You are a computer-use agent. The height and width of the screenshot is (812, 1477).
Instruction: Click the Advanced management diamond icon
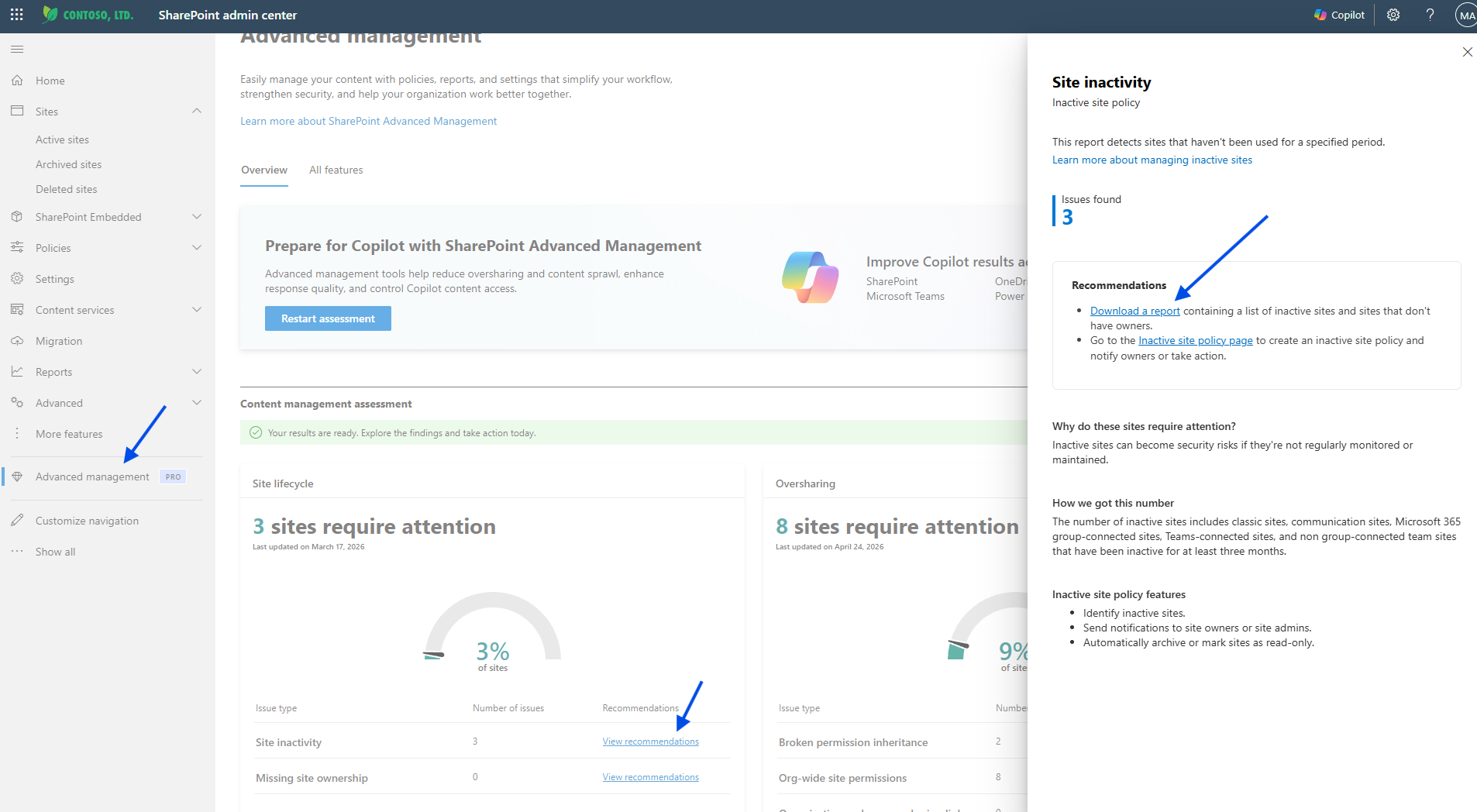pyautogui.click(x=17, y=477)
